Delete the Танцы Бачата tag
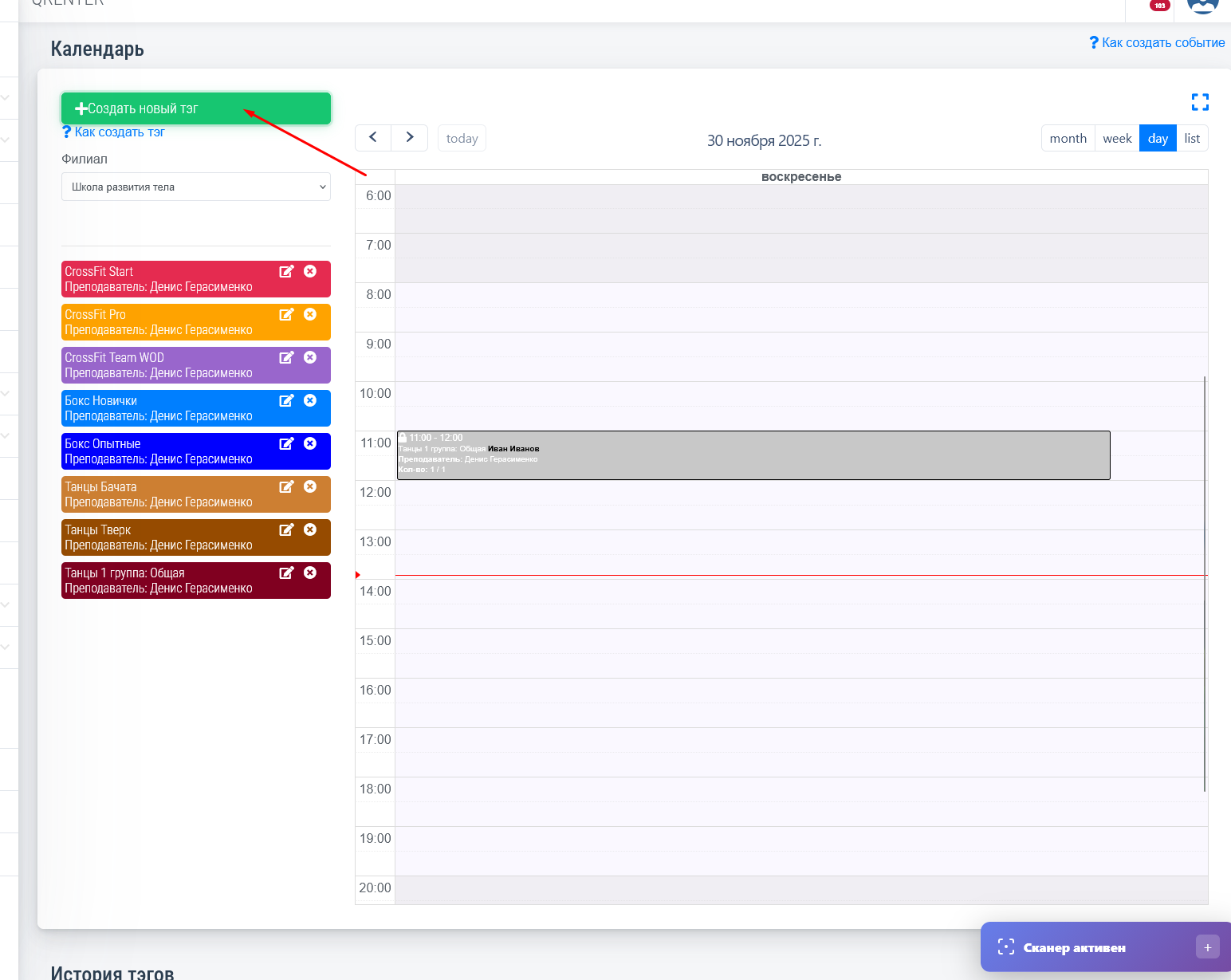The height and width of the screenshot is (980, 1231). pyautogui.click(x=310, y=486)
